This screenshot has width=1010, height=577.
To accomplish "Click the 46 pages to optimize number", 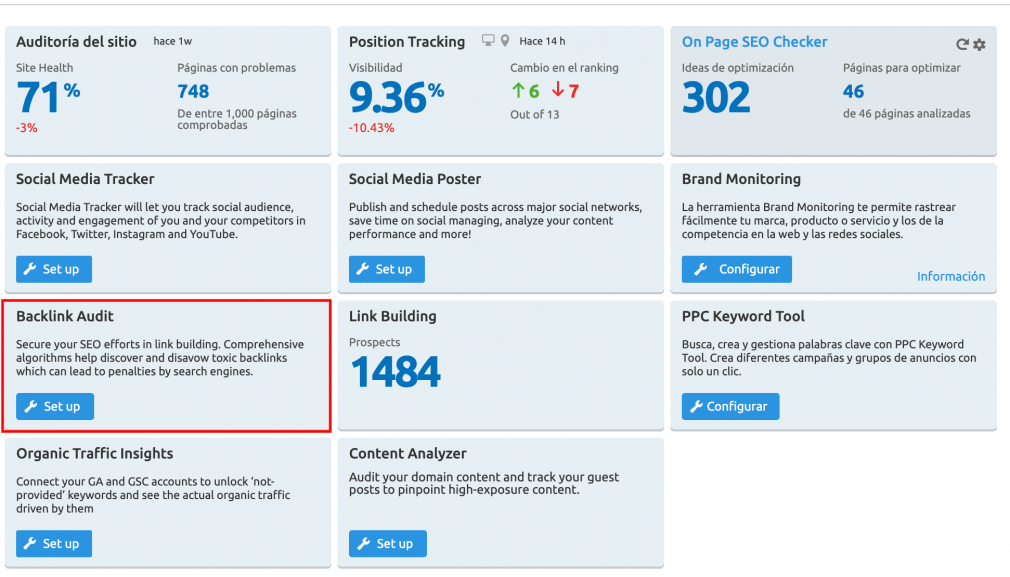I will (x=853, y=91).
